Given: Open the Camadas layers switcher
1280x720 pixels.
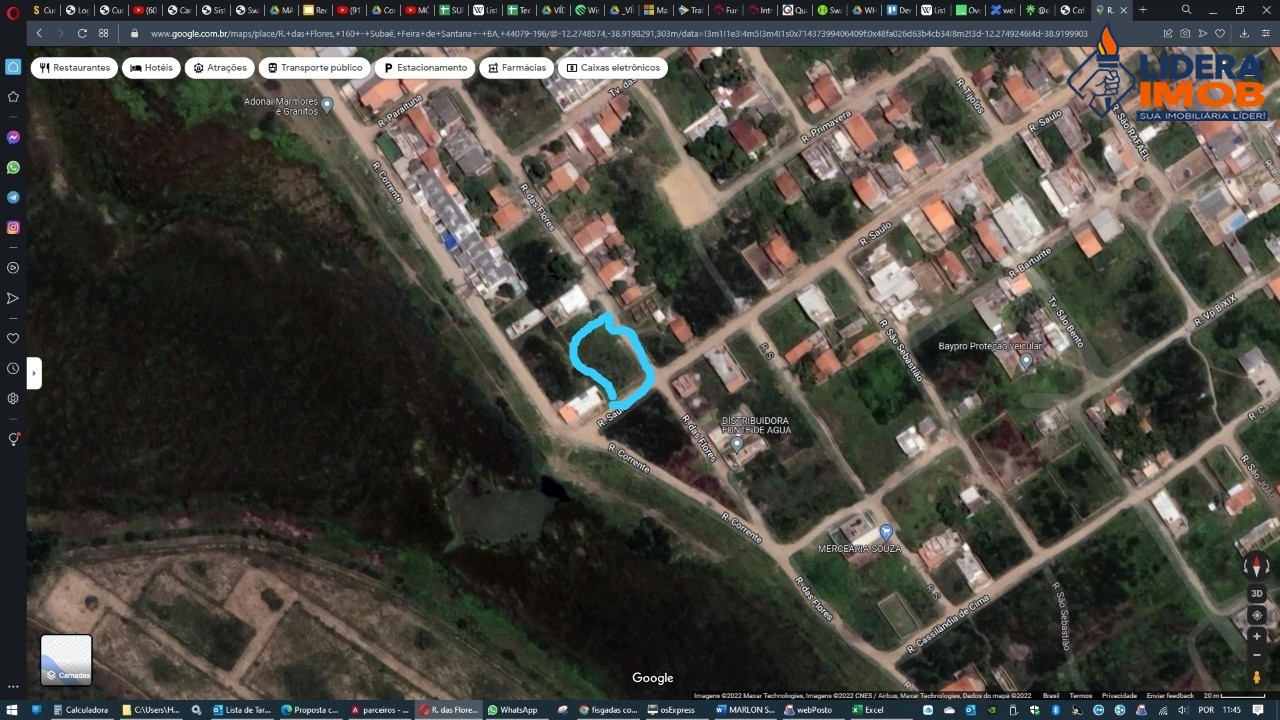Looking at the screenshot, I should [x=66, y=660].
